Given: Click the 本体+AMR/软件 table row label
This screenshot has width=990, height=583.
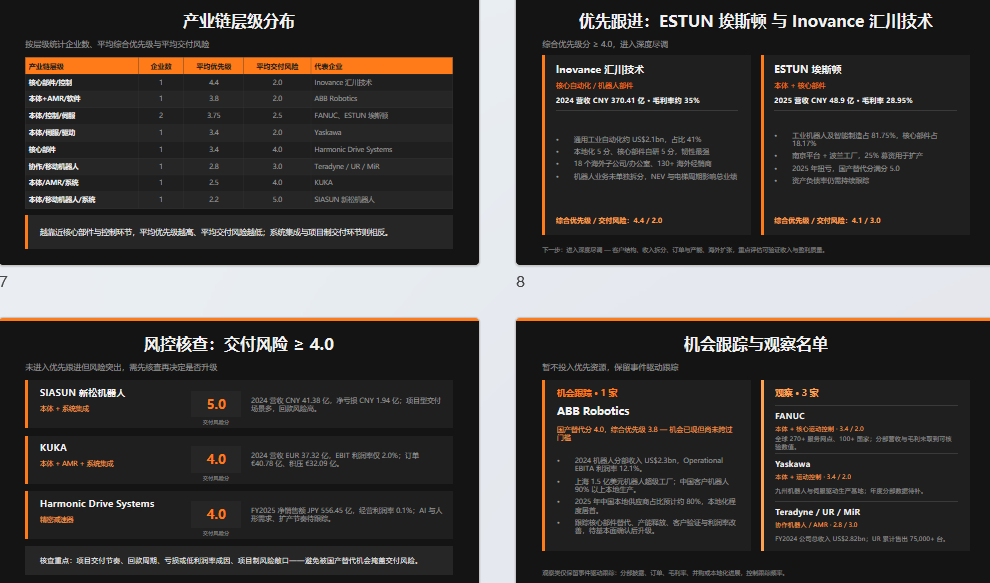Looking at the screenshot, I should click(54, 99).
